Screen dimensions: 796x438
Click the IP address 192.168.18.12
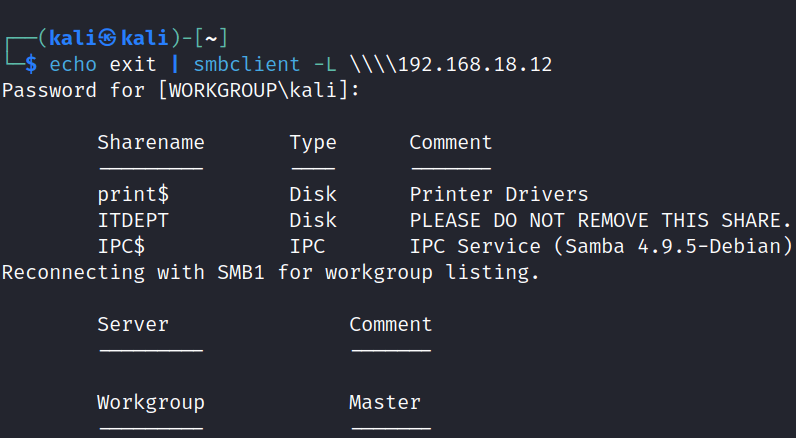click(474, 65)
